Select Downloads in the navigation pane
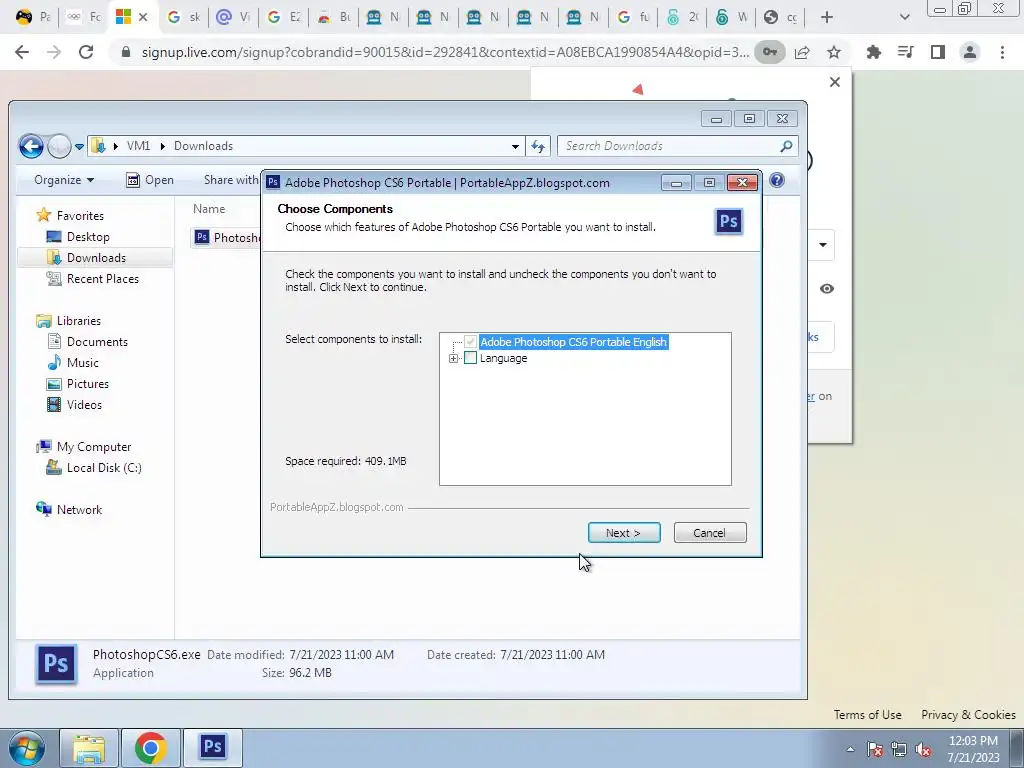This screenshot has width=1024, height=768. (95, 257)
